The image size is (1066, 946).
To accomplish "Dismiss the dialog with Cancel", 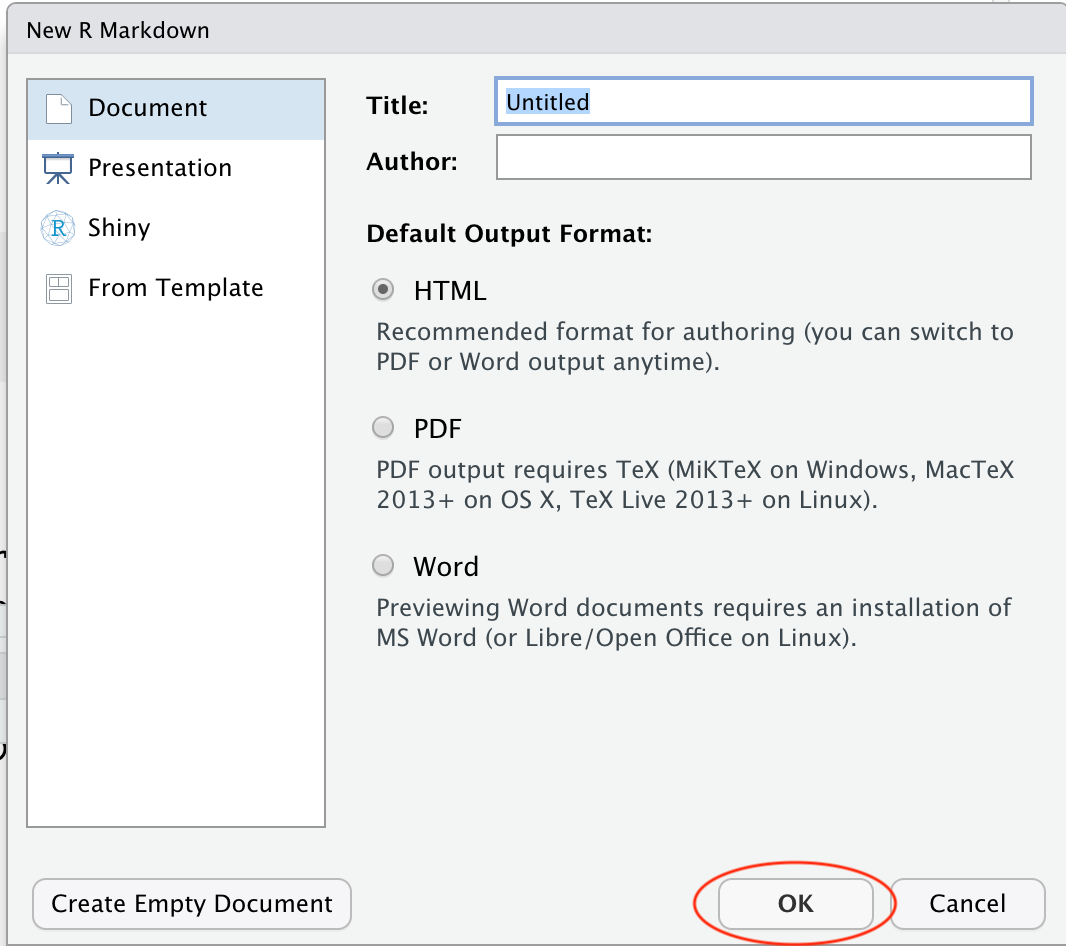I will click(x=967, y=904).
